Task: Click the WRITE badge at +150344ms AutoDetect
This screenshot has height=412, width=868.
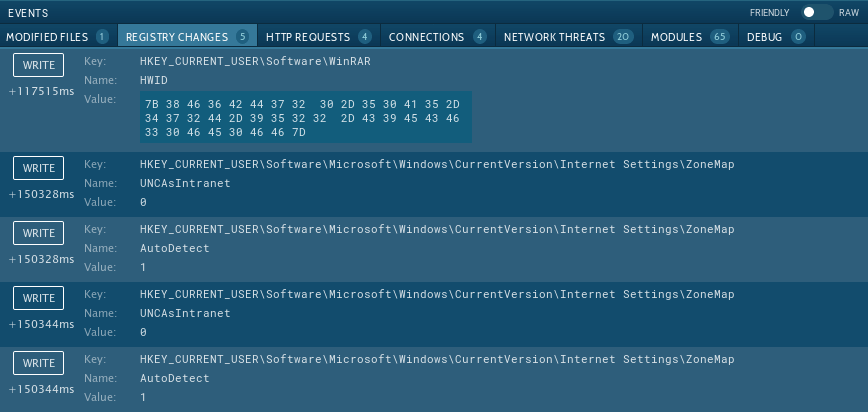Action: [39, 363]
